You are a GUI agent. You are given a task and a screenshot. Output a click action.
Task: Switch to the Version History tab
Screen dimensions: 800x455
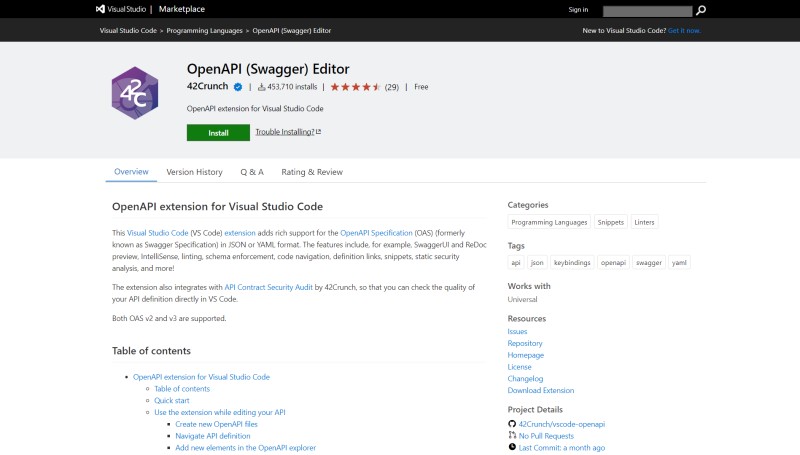pos(194,172)
